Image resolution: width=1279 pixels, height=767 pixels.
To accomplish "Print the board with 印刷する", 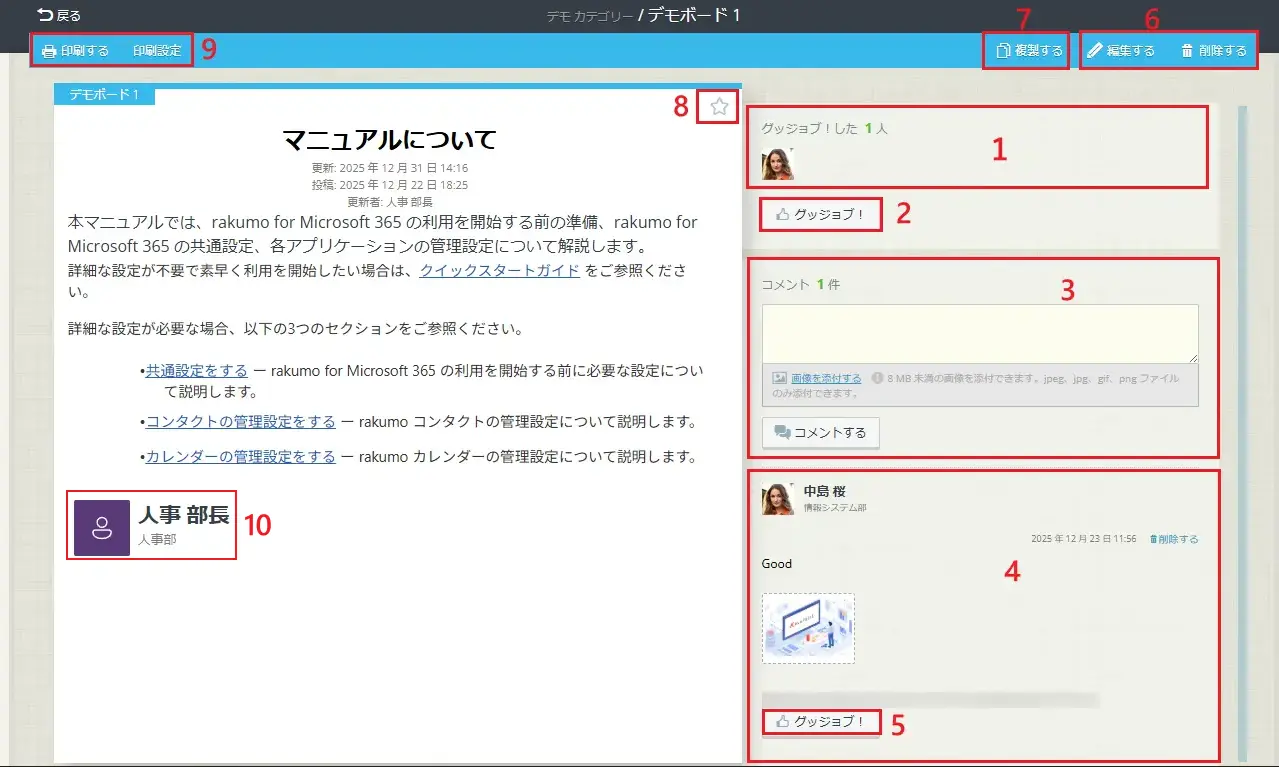I will tap(76, 50).
